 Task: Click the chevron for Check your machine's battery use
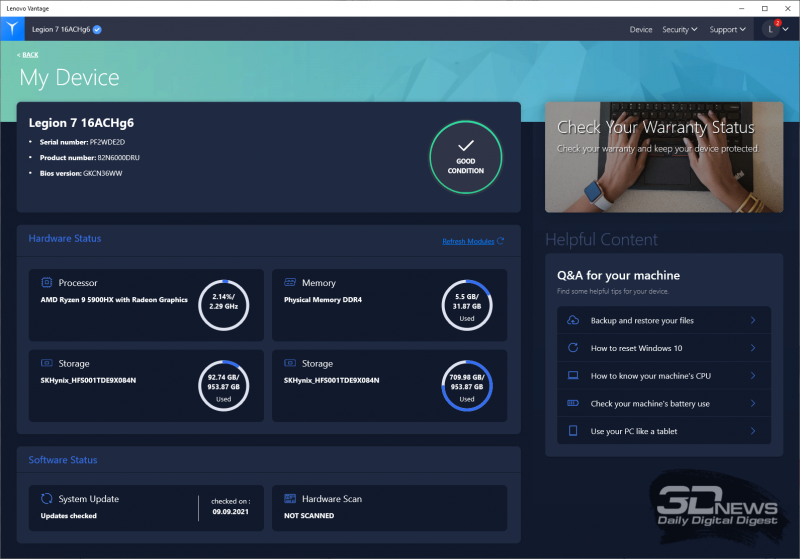tap(753, 403)
